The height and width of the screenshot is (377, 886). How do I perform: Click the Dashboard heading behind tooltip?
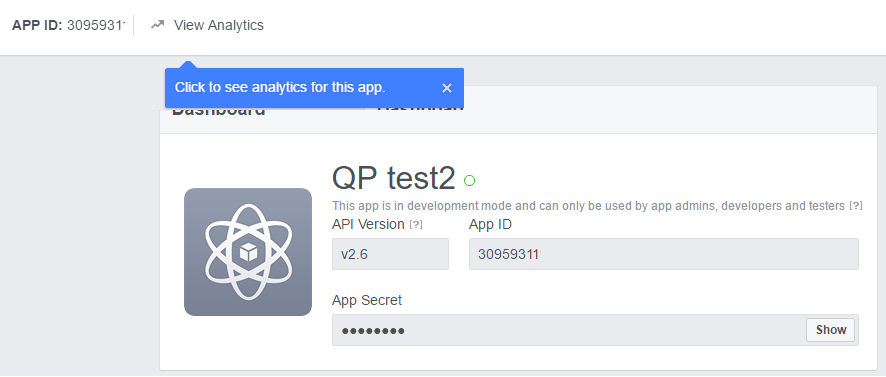pos(219,112)
